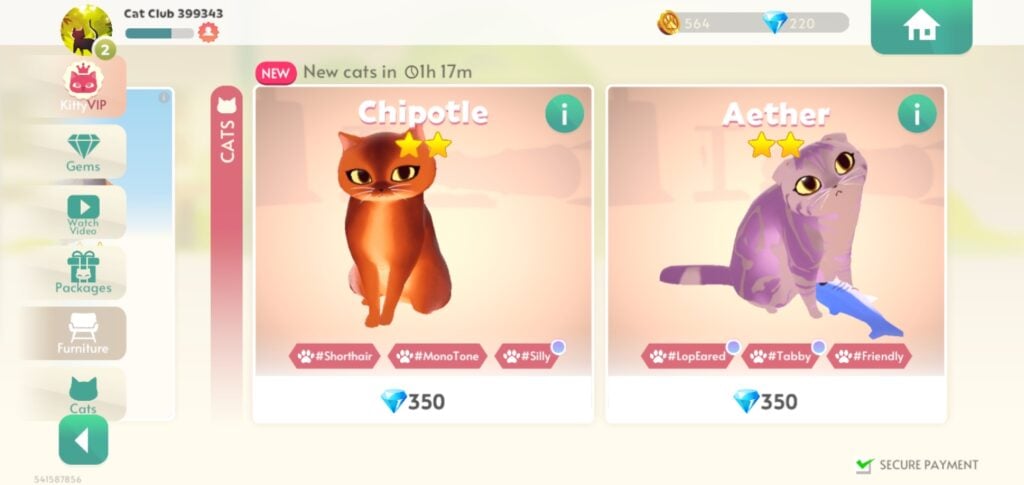
Task: Tap the Aether info icon
Action: pyautogui.click(x=917, y=114)
